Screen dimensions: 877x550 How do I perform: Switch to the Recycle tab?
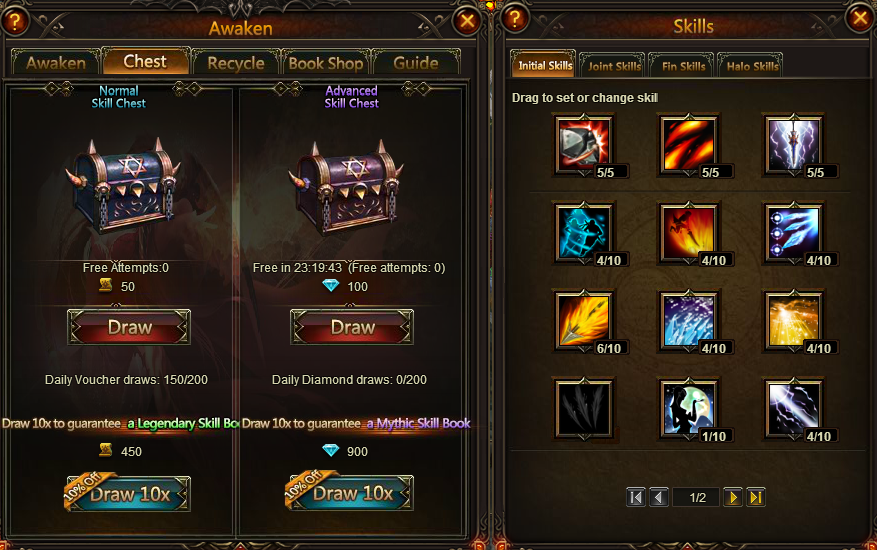pyautogui.click(x=236, y=63)
